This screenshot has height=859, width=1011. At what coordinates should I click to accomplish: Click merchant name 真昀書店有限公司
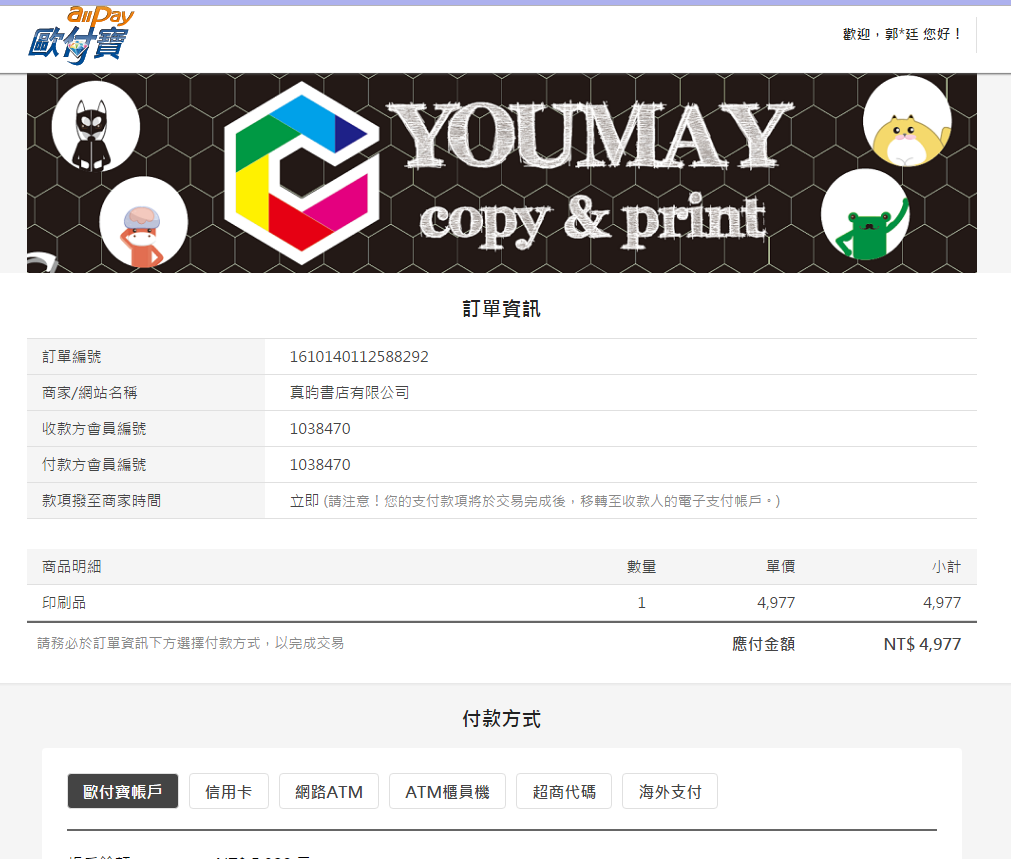tap(350, 393)
